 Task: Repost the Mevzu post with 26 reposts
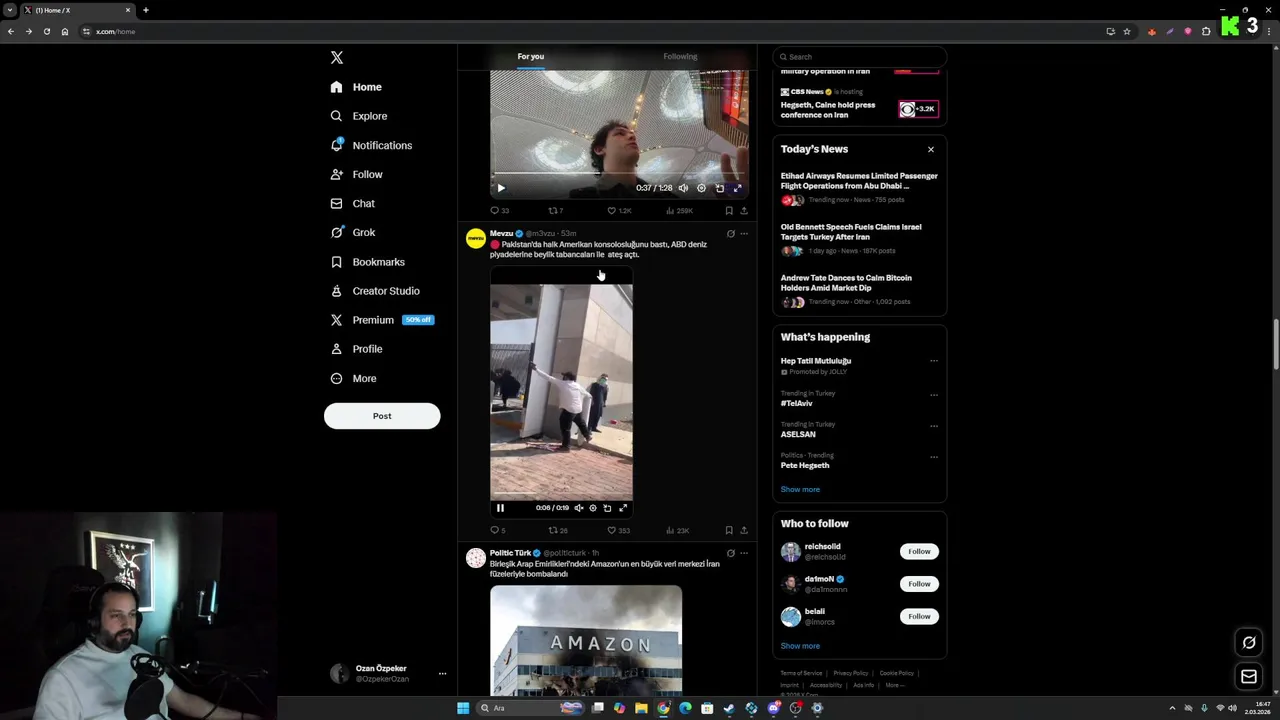[x=558, y=530]
